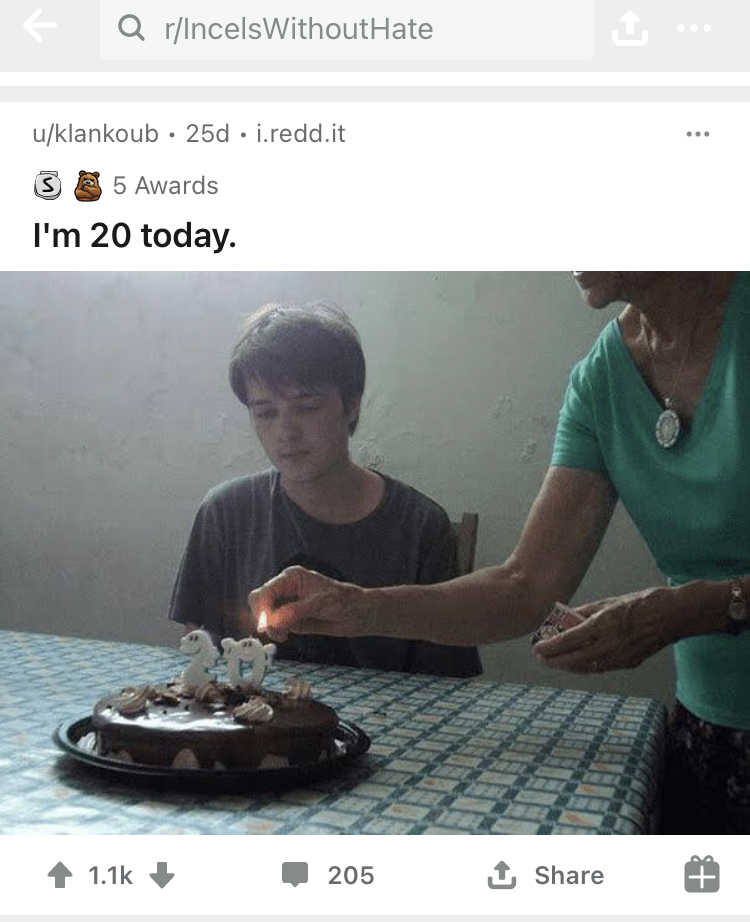This screenshot has width=750, height=922.
Task: Downvote the post with down arrow
Action: [162, 874]
